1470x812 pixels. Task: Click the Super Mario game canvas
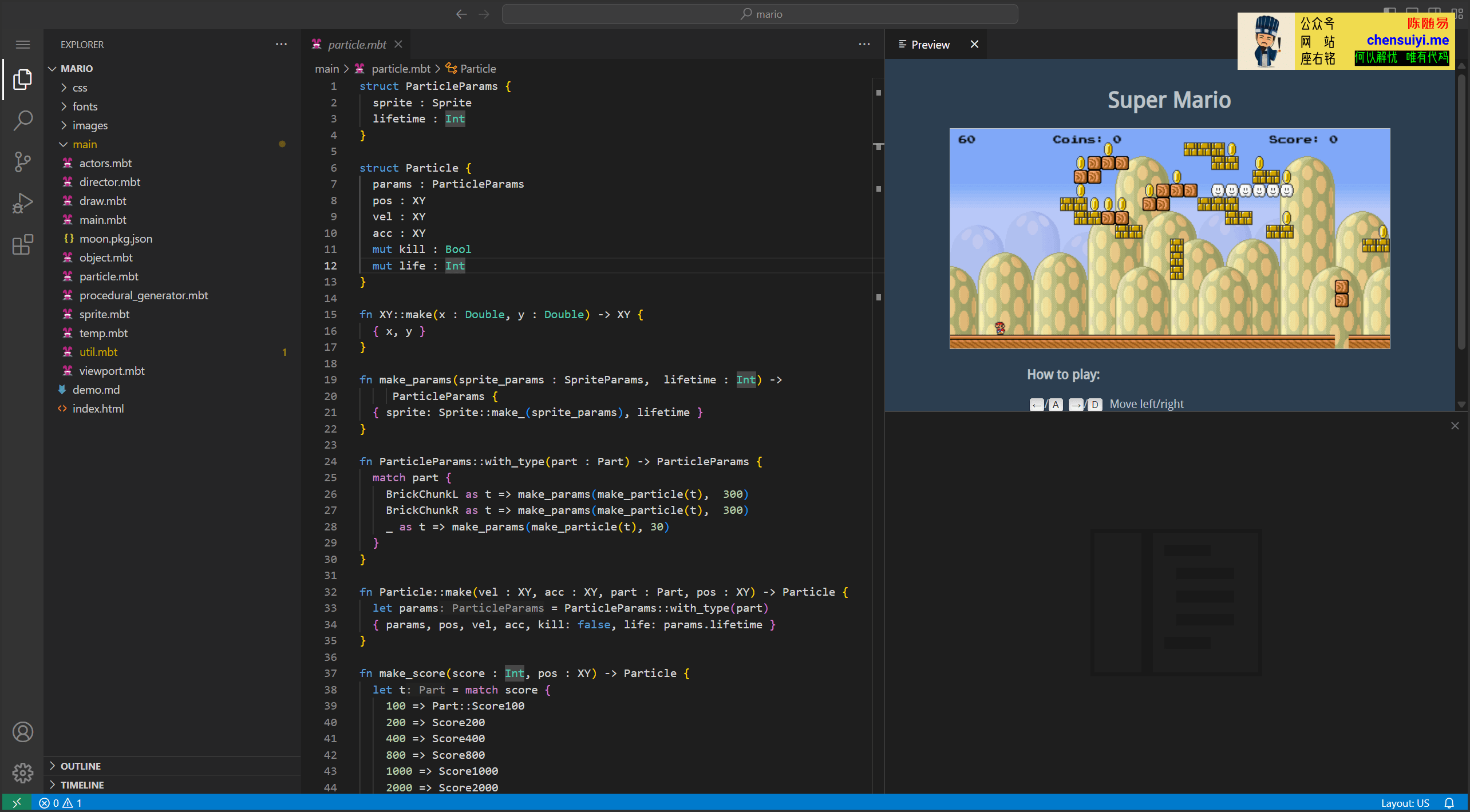(1169, 239)
